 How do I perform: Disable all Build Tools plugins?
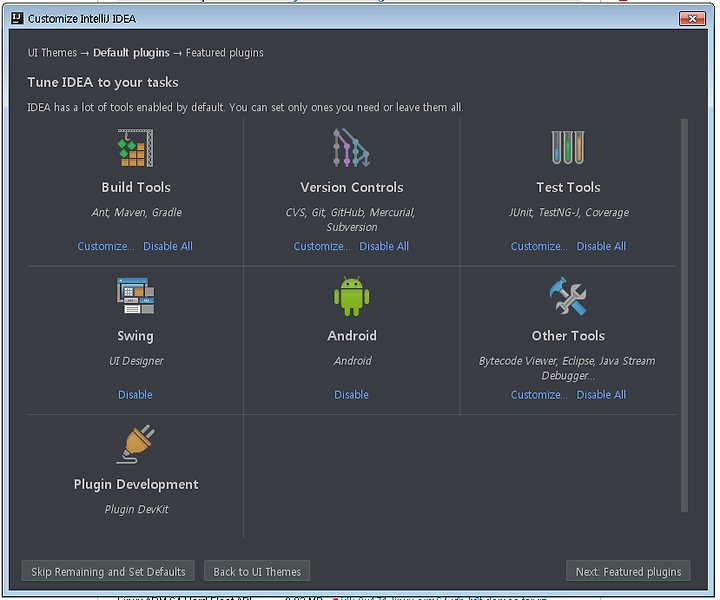(x=168, y=247)
